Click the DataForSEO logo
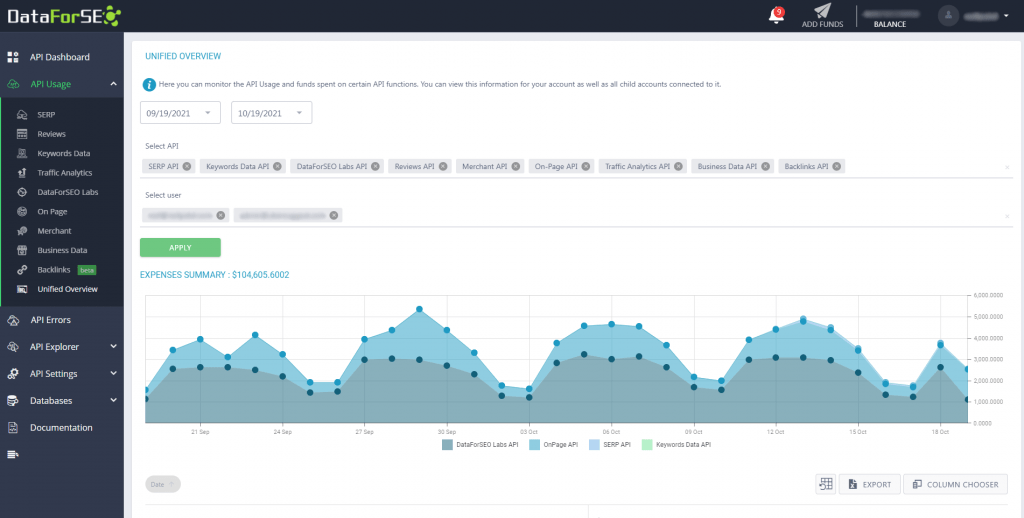This screenshot has height=518, width=1024. tap(64, 15)
